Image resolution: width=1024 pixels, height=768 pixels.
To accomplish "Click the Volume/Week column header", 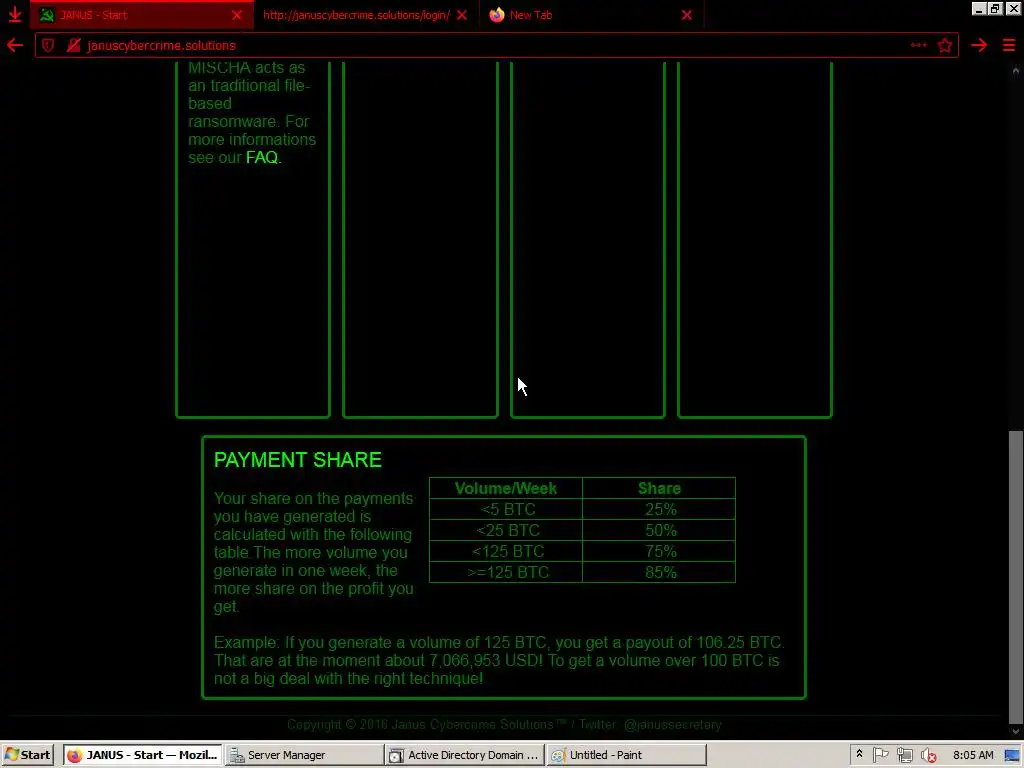I will click(505, 488).
